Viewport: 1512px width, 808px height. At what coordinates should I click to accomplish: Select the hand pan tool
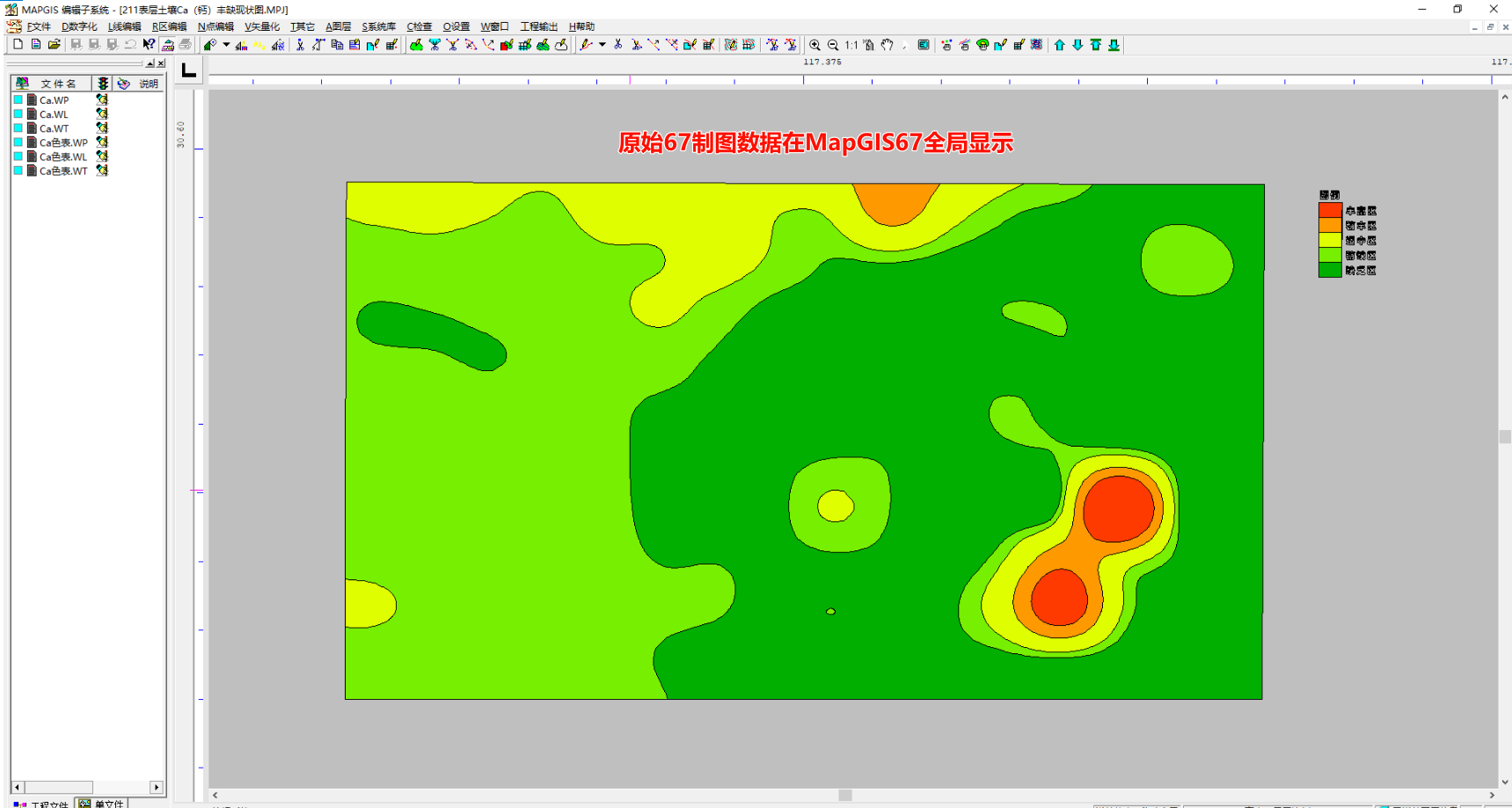887,45
